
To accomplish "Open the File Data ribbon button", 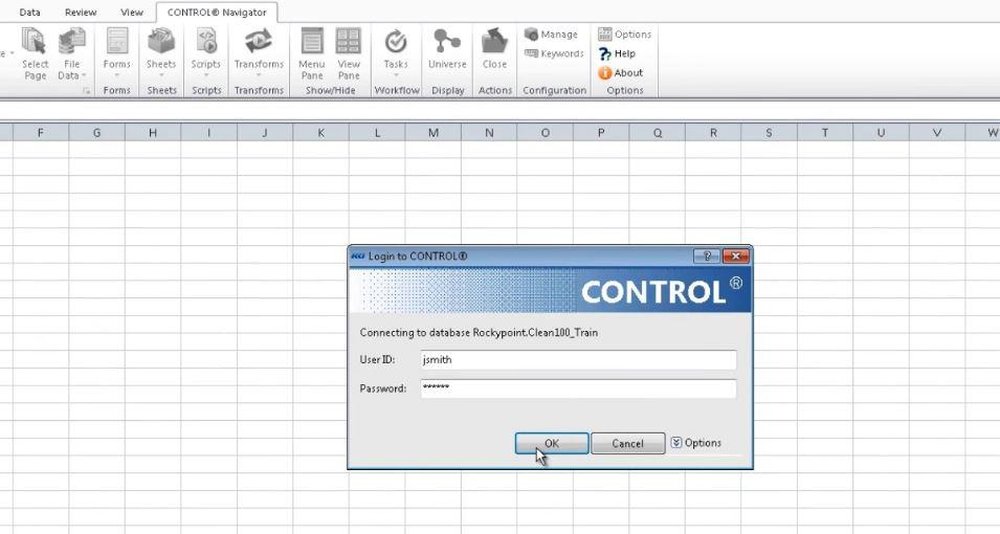I will (71, 54).
